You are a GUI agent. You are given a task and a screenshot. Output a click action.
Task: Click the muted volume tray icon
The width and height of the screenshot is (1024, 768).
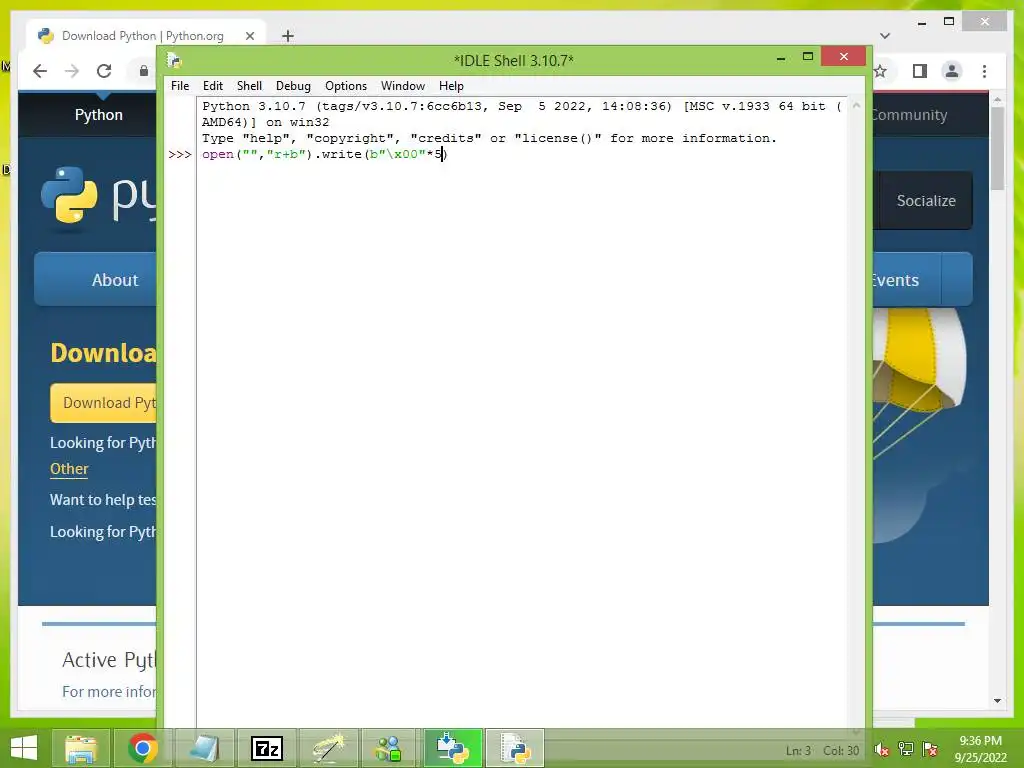click(882, 750)
